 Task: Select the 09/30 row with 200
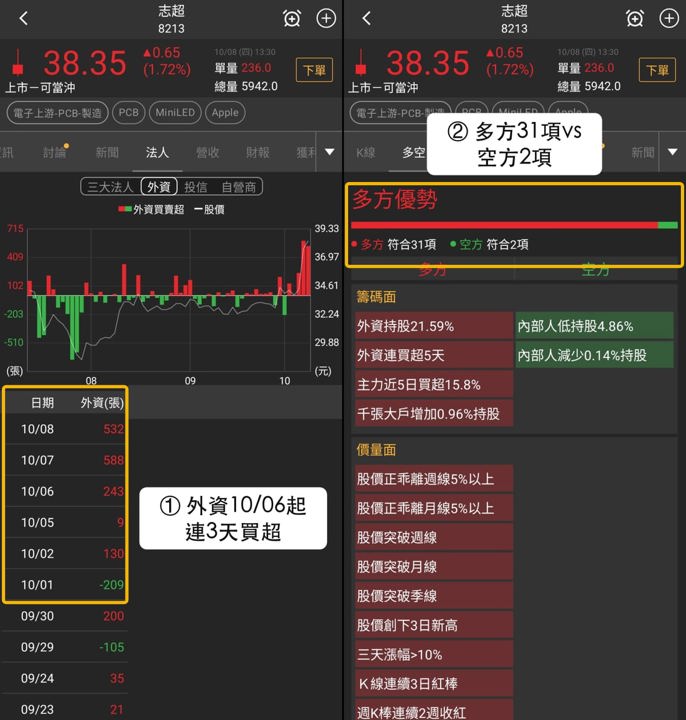64,616
